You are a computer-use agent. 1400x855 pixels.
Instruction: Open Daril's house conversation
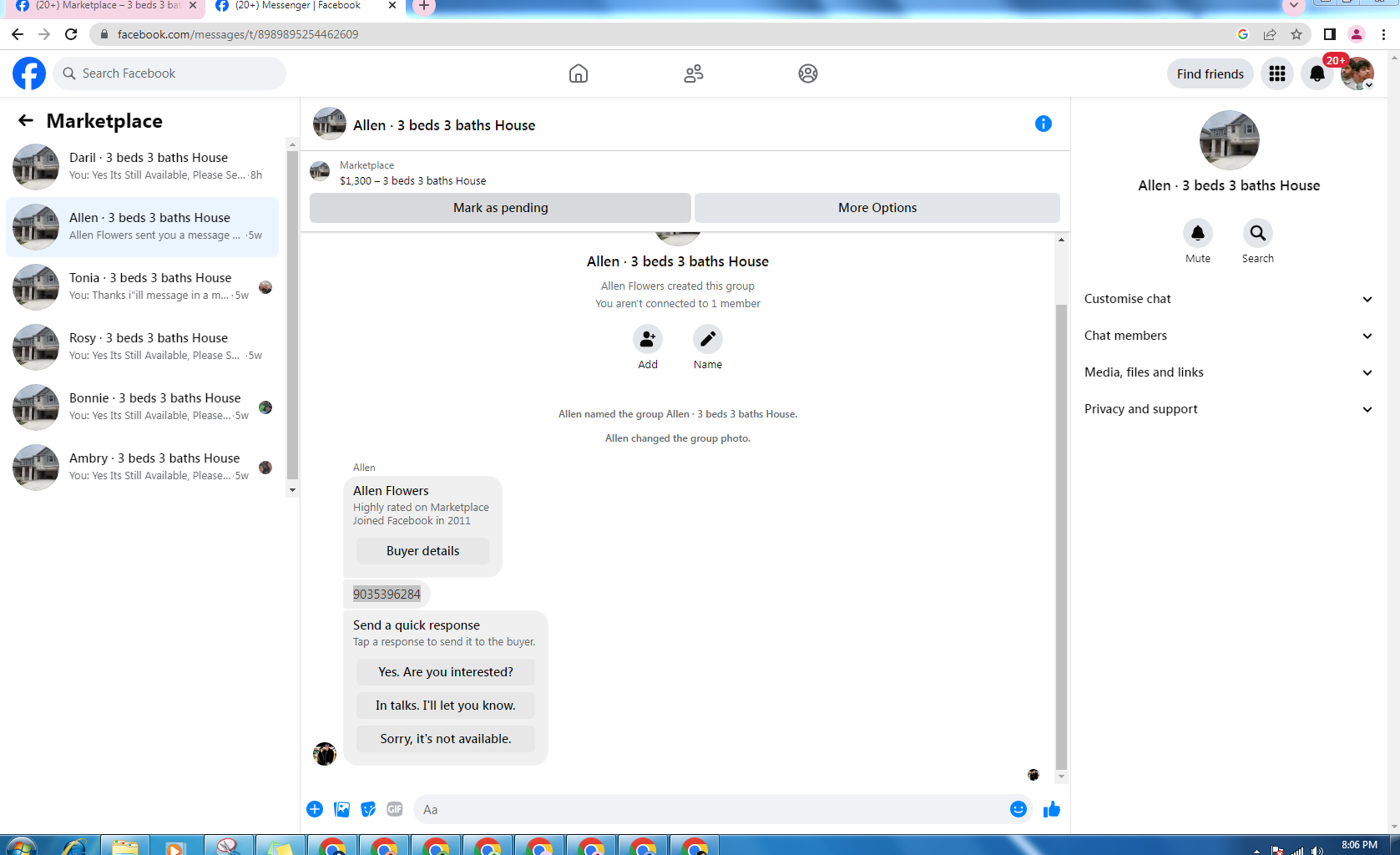(x=143, y=166)
